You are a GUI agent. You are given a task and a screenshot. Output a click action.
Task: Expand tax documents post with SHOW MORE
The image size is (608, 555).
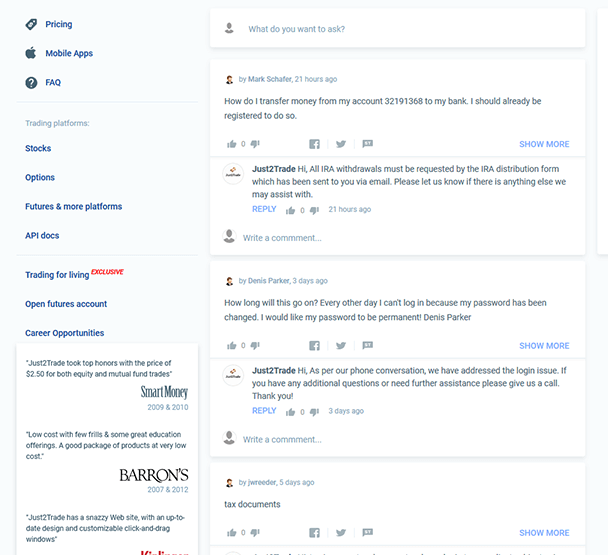[x=544, y=533]
